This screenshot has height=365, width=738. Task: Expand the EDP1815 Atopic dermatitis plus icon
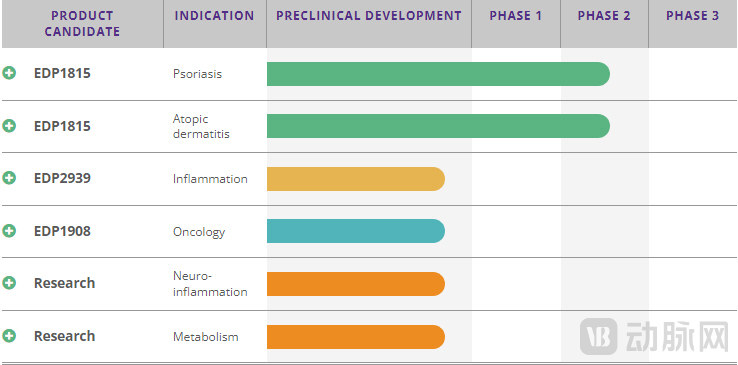9,126
